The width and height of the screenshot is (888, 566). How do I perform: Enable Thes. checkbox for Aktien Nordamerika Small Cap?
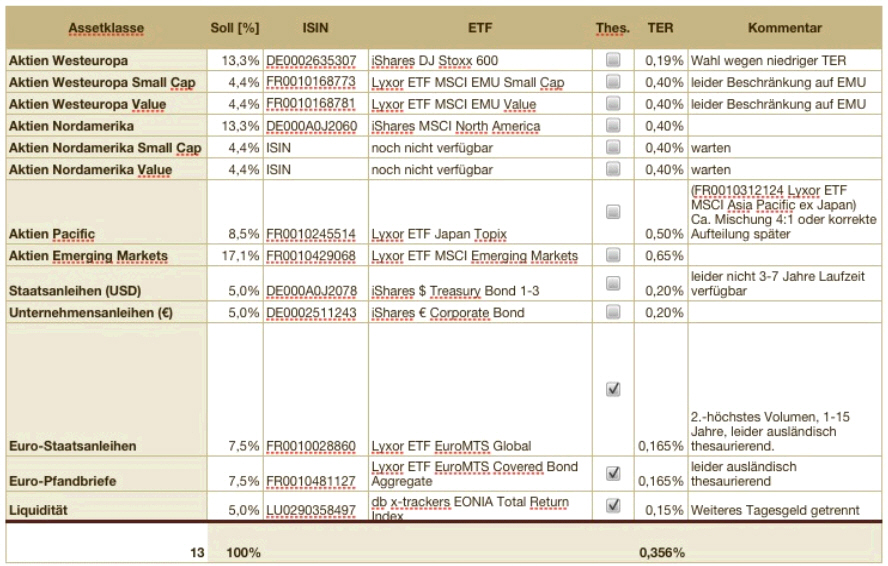click(613, 147)
